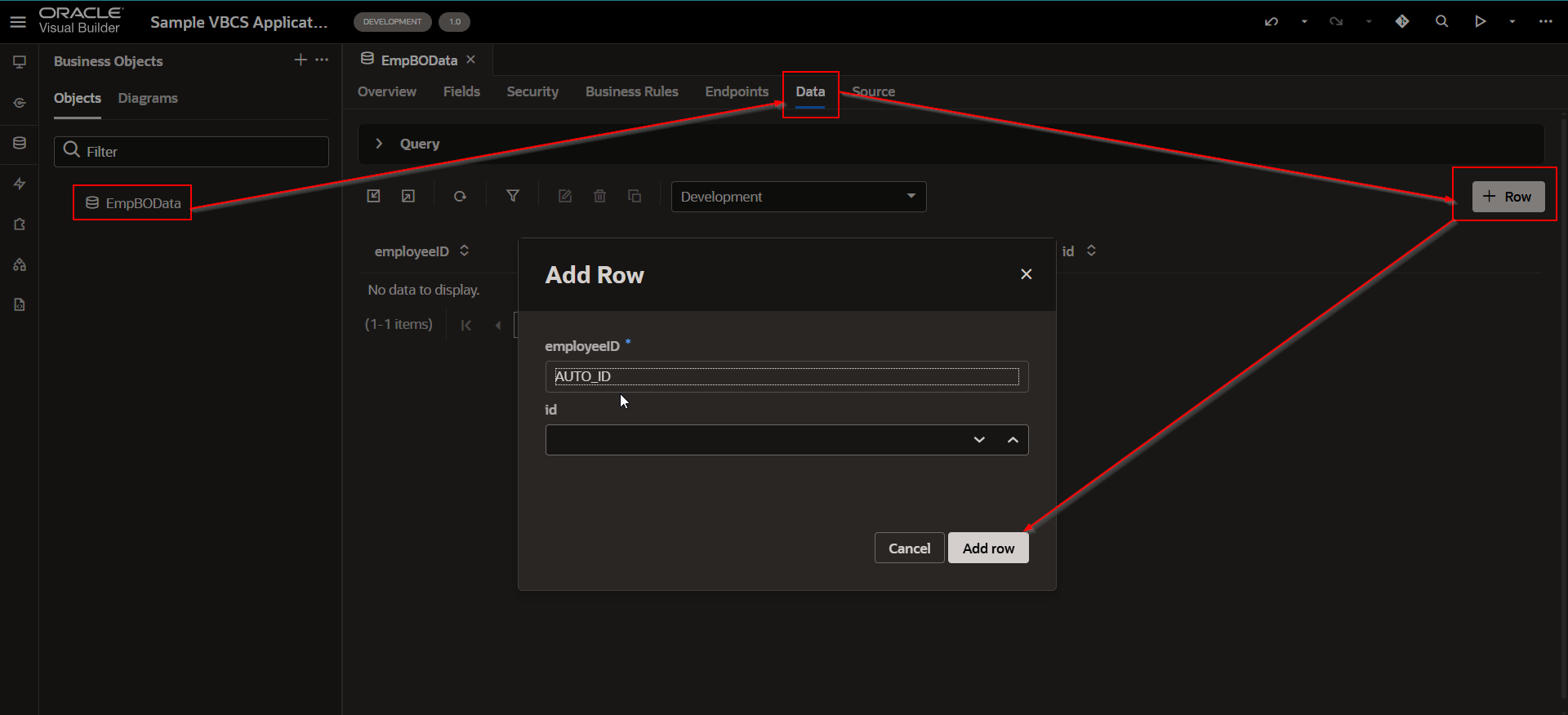
Task: Refresh the data table
Action: pyautogui.click(x=460, y=196)
